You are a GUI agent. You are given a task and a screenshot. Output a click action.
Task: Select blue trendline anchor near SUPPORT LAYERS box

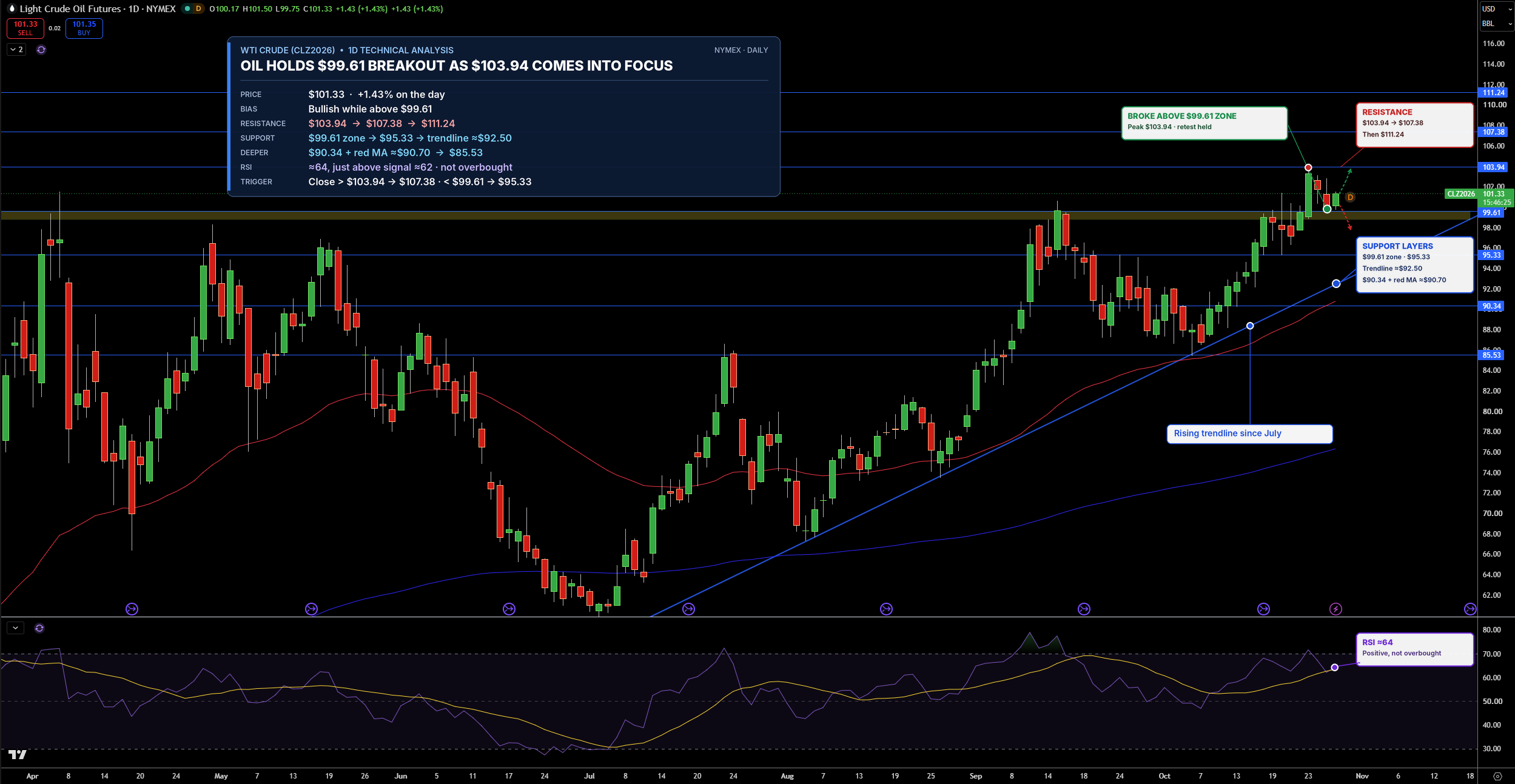(1336, 284)
